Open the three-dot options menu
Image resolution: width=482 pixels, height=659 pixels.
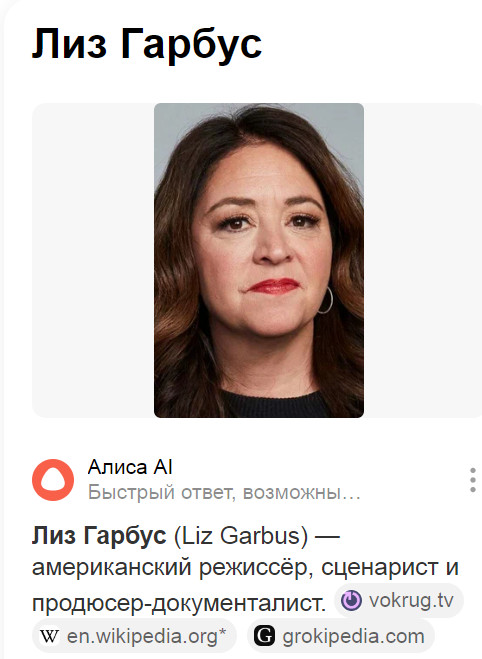point(473,480)
